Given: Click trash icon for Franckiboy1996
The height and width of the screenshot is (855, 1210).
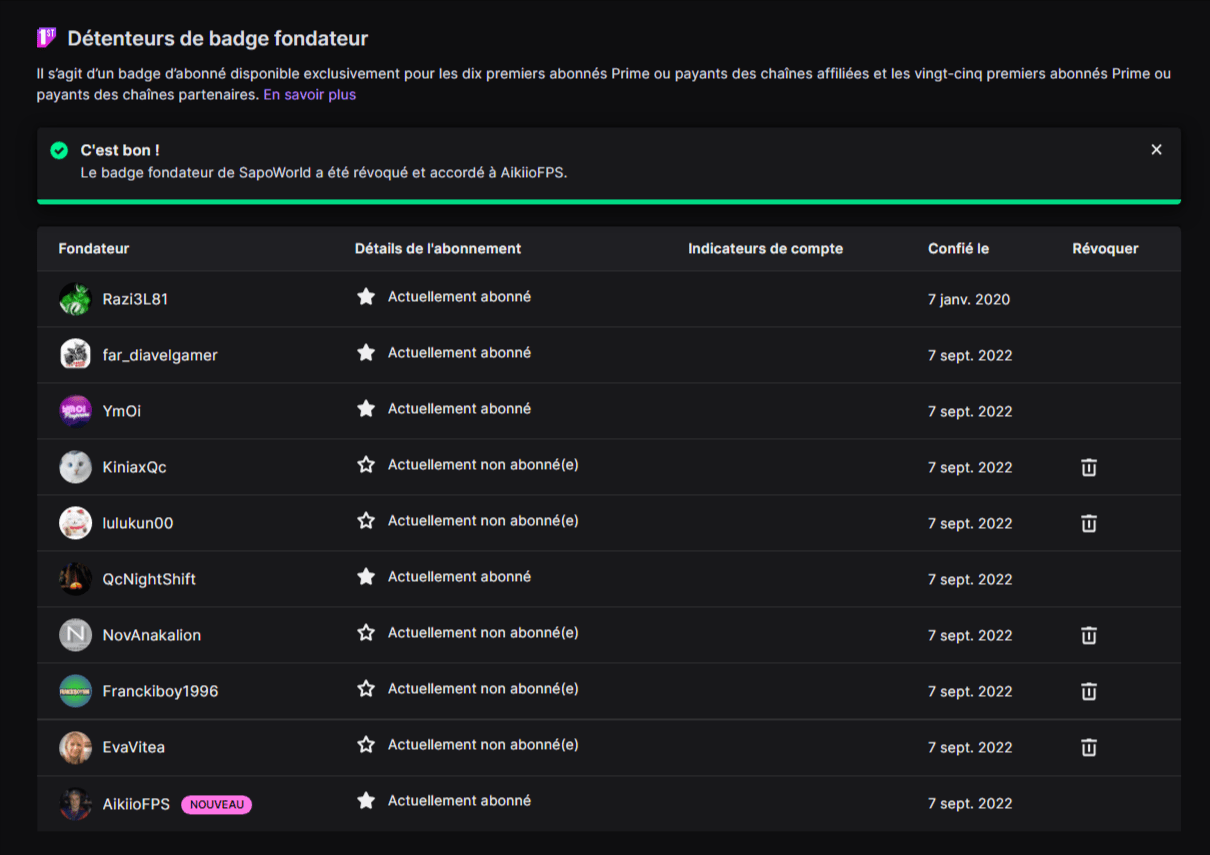Looking at the screenshot, I should coord(1089,691).
